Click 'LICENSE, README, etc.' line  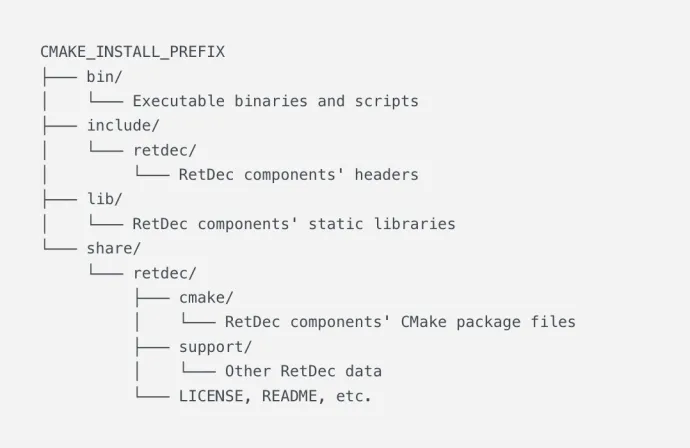click(275, 396)
